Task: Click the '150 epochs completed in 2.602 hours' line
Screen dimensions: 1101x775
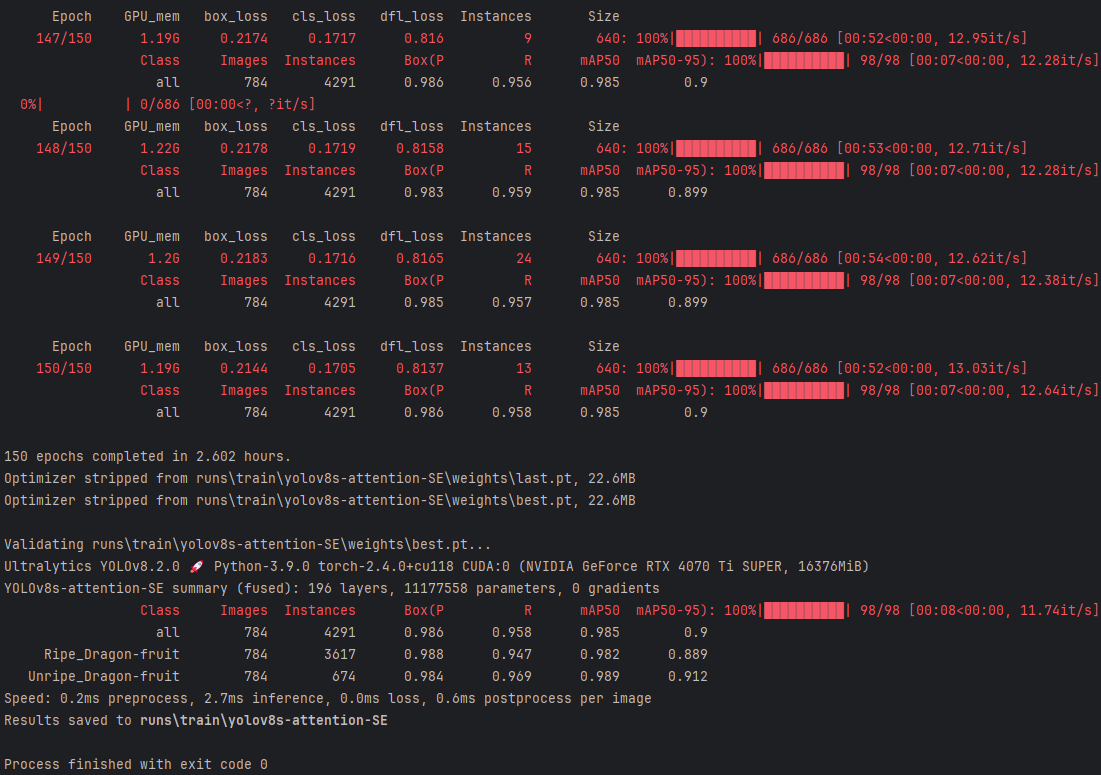Action: click(x=147, y=457)
